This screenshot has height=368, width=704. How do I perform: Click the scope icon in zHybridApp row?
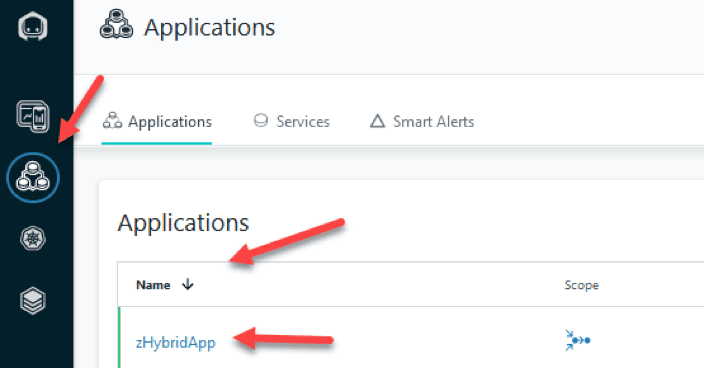577,340
